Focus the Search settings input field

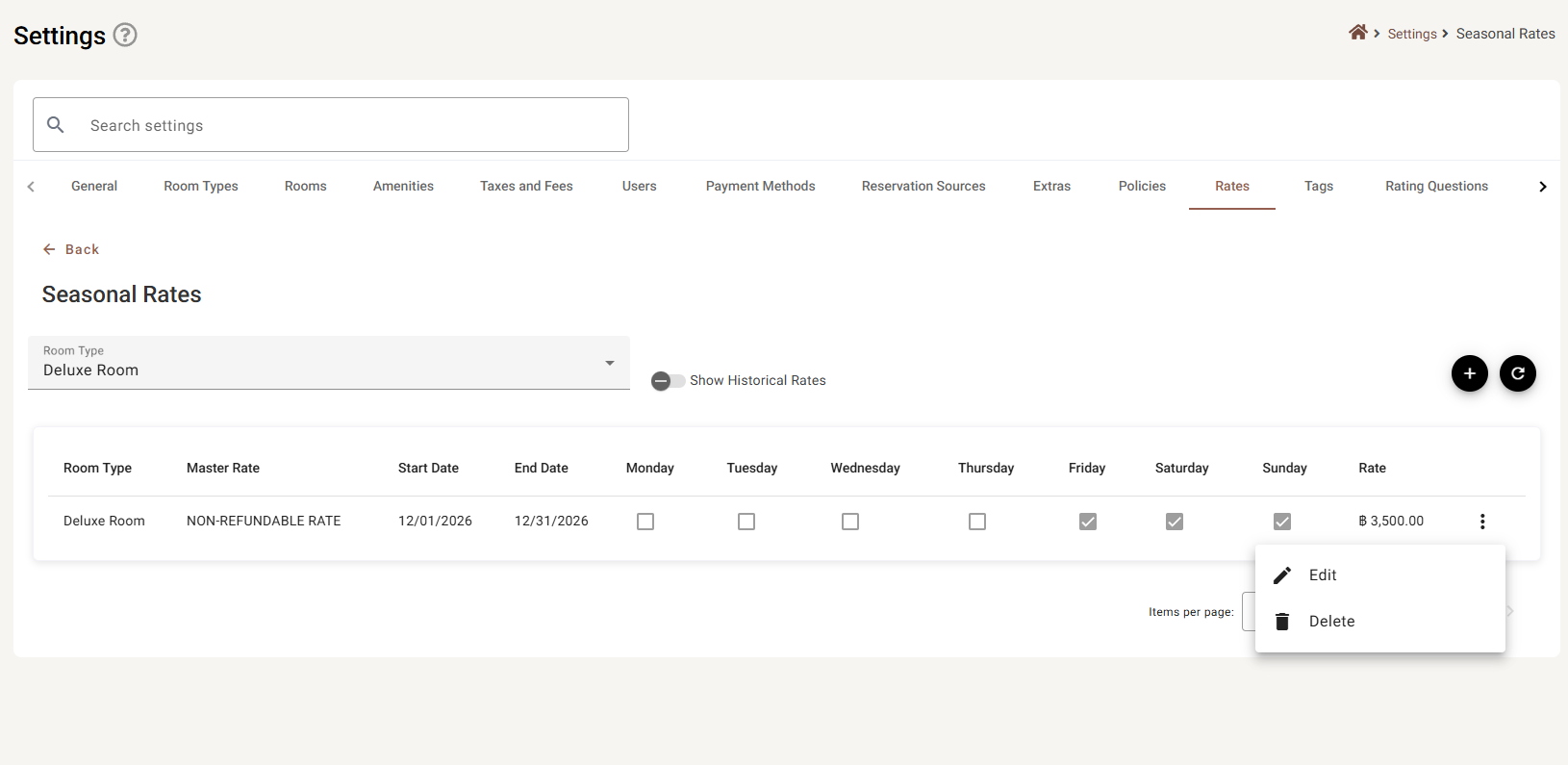pos(331,124)
